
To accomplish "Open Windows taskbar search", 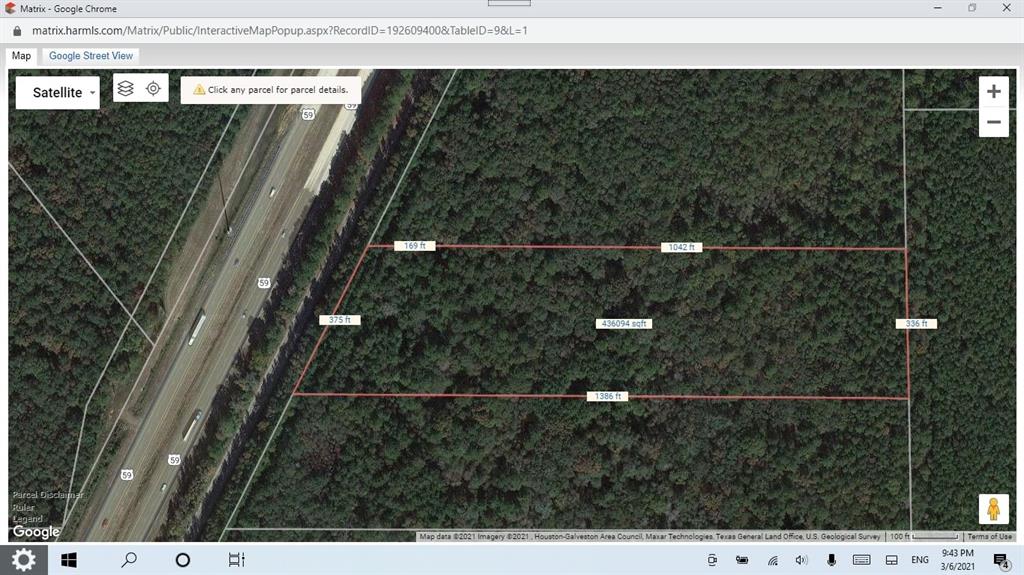I will click(129, 560).
